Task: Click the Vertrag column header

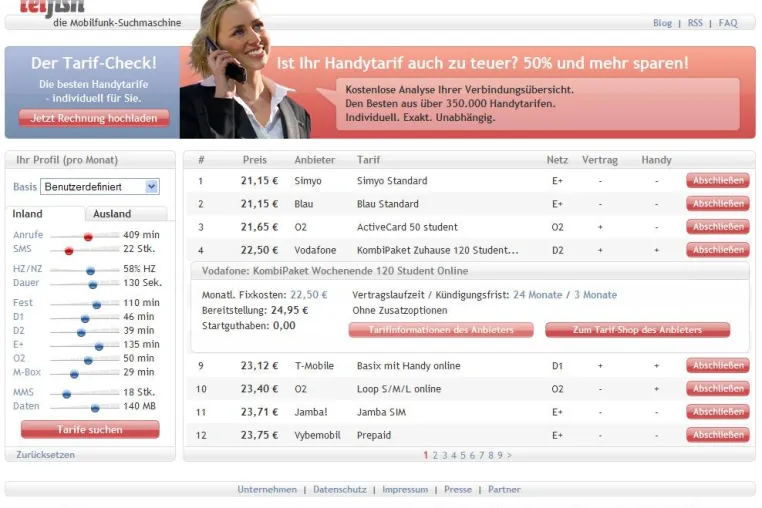Action: pyautogui.click(x=600, y=160)
